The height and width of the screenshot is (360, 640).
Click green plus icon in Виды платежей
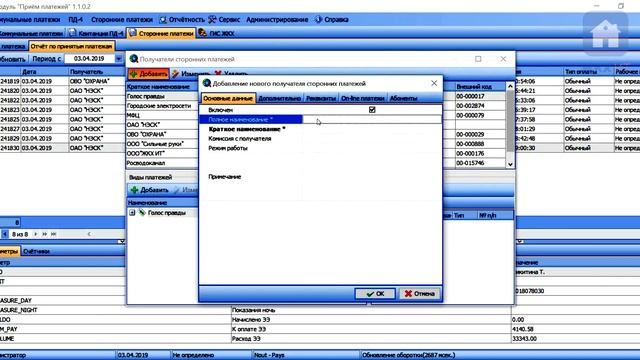134,190
